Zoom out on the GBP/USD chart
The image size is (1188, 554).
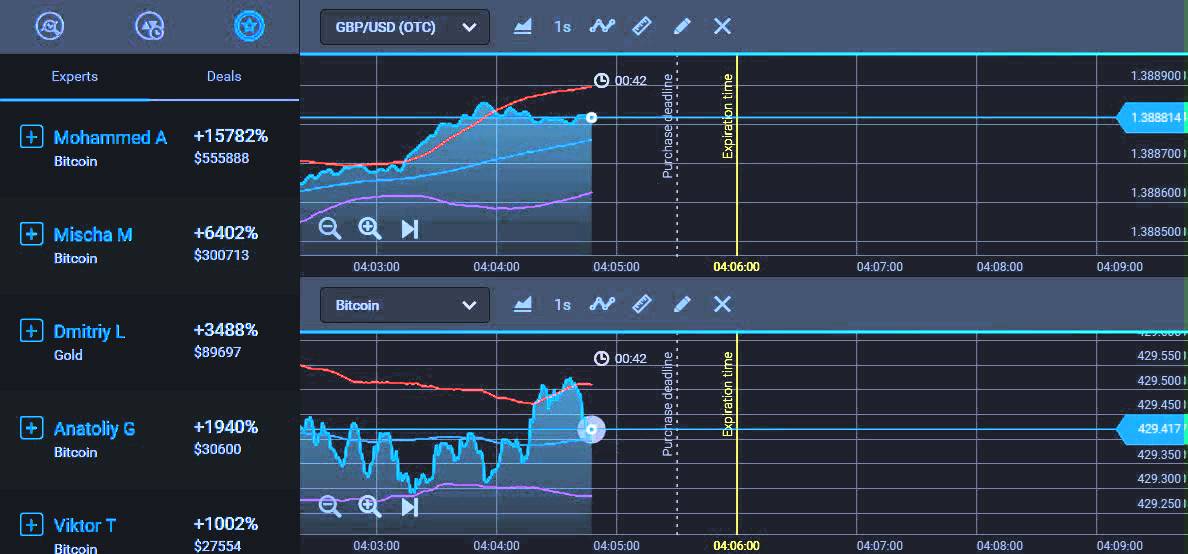pyautogui.click(x=330, y=228)
